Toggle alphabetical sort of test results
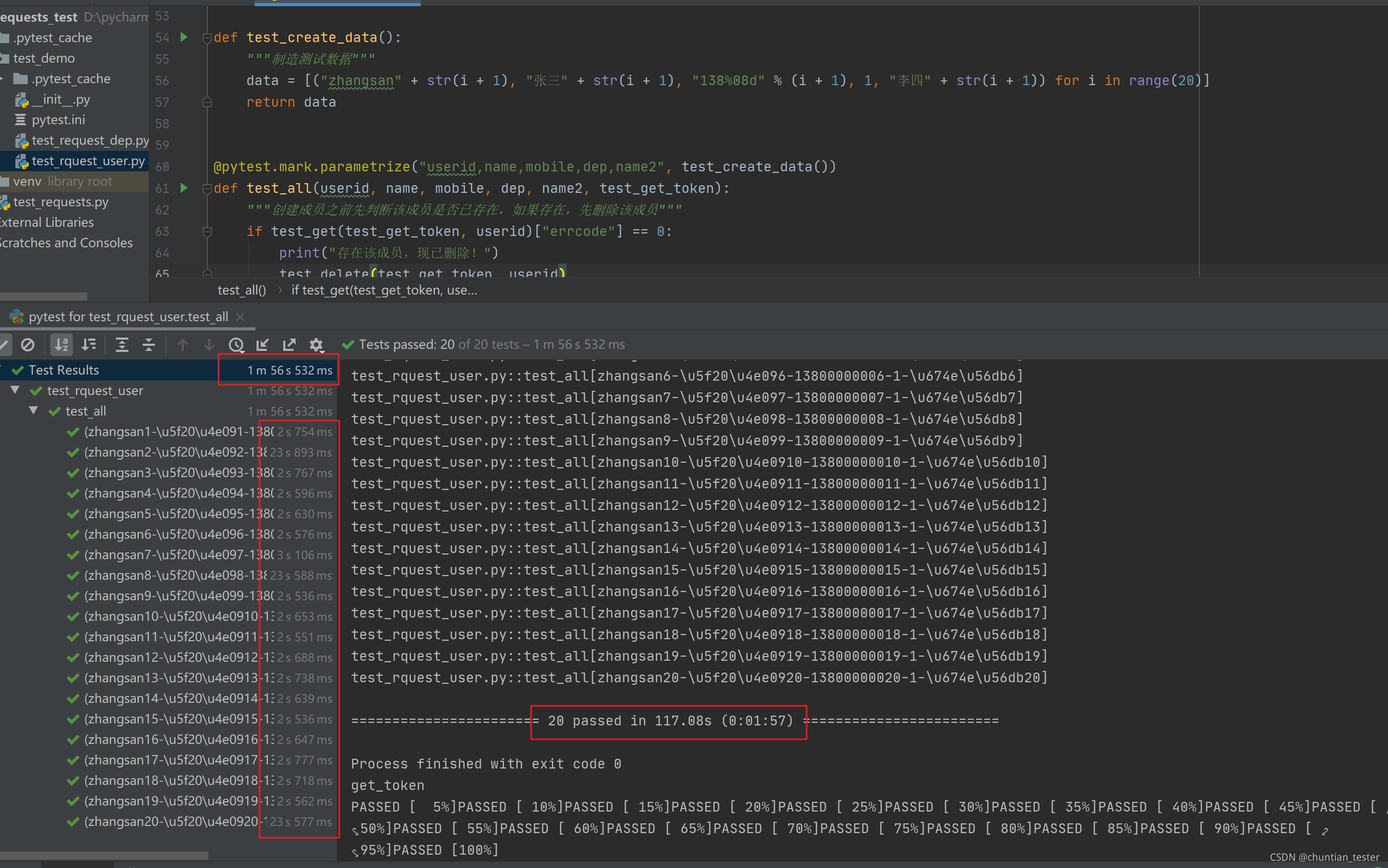The height and width of the screenshot is (868, 1388). pyautogui.click(x=62, y=344)
